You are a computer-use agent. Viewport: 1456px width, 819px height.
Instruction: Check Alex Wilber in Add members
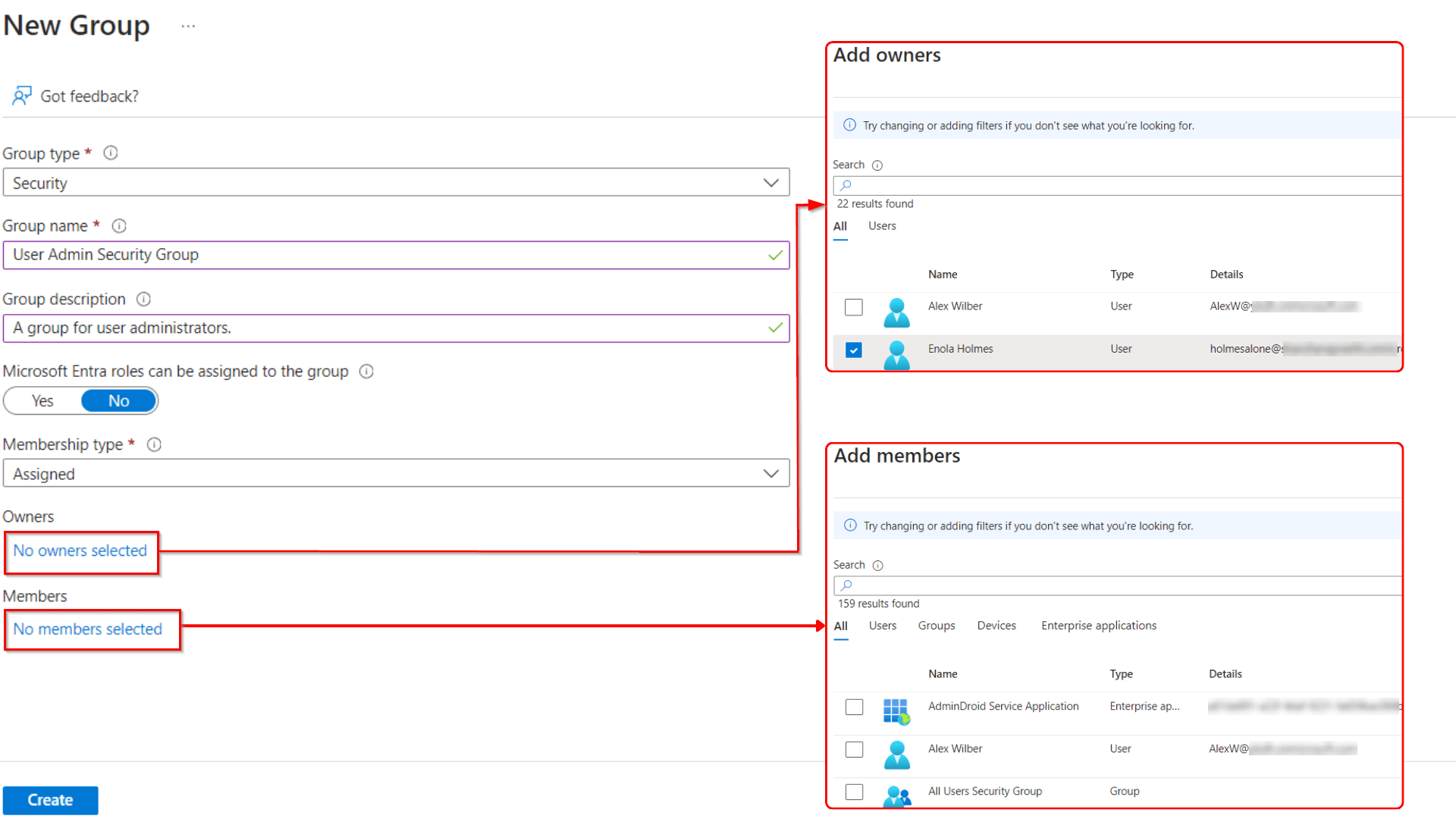coord(854,749)
